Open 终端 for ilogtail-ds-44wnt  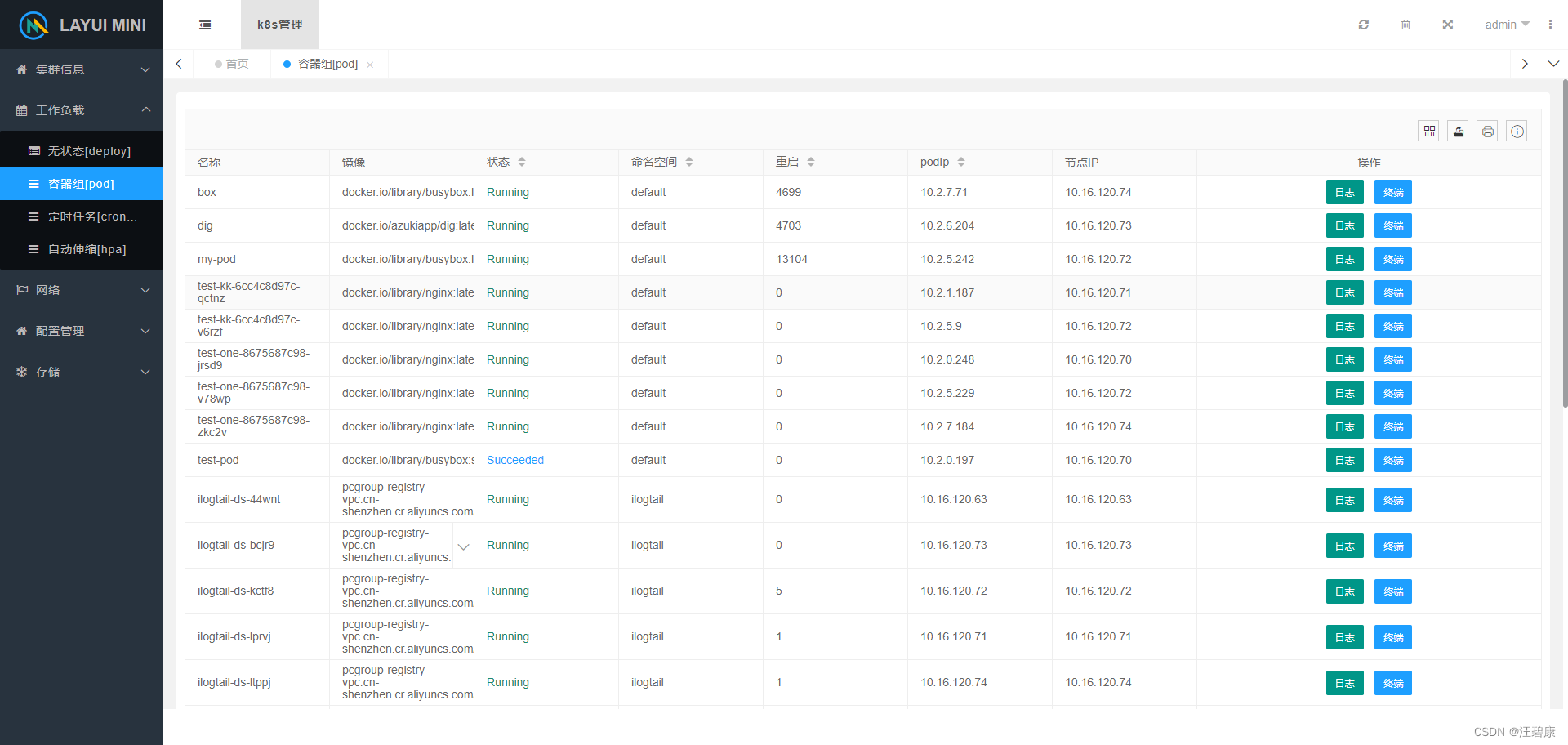(x=1393, y=500)
